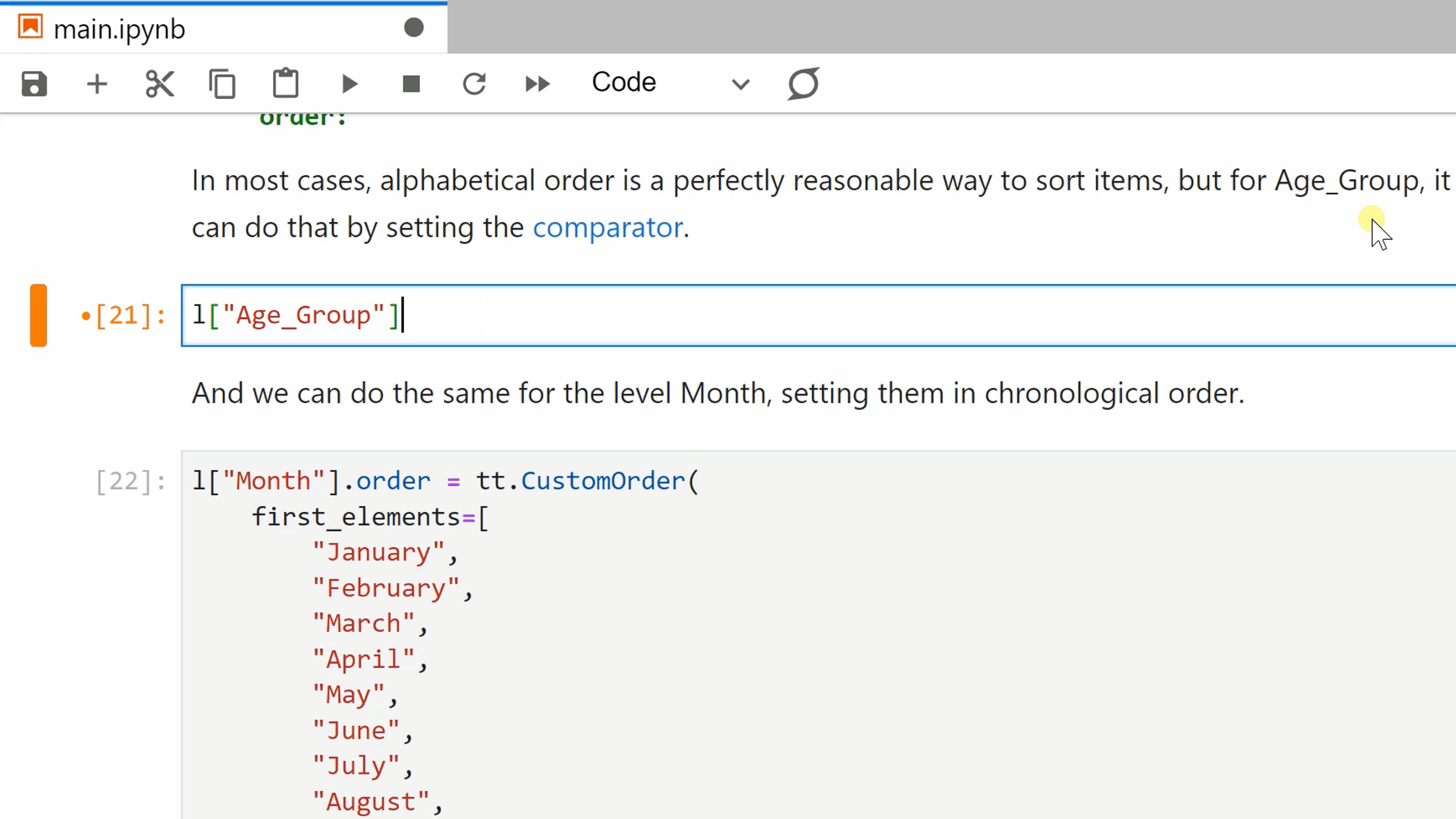Click the "February" string in cell 22

(x=386, y=588)
